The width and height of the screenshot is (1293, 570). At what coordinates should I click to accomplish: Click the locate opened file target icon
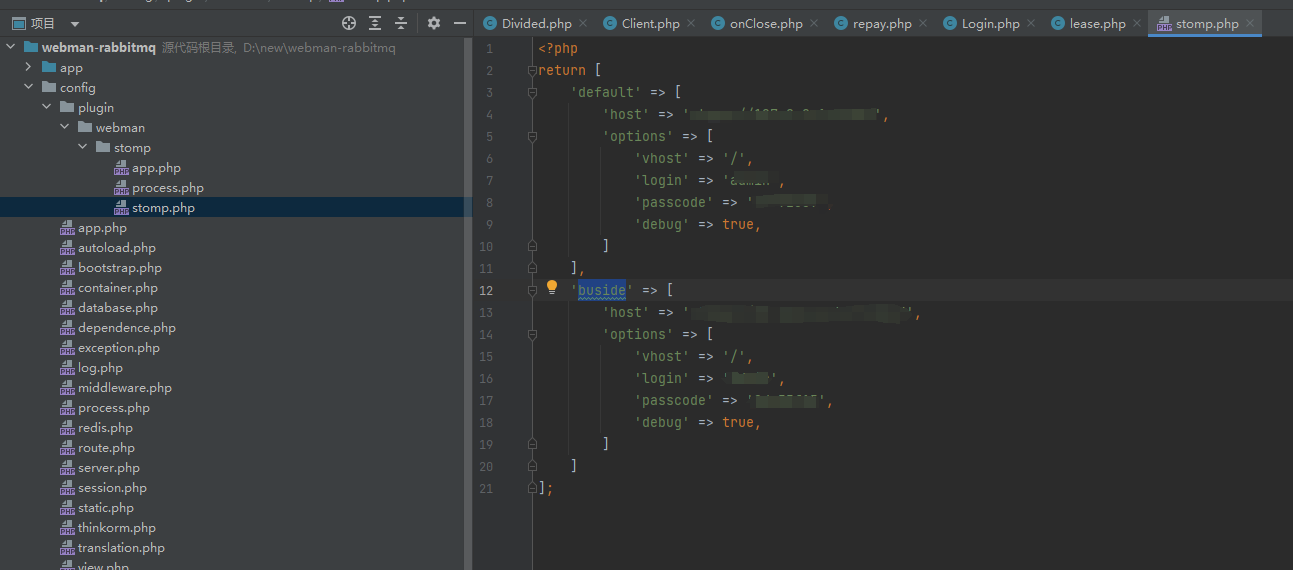point(348,23)
